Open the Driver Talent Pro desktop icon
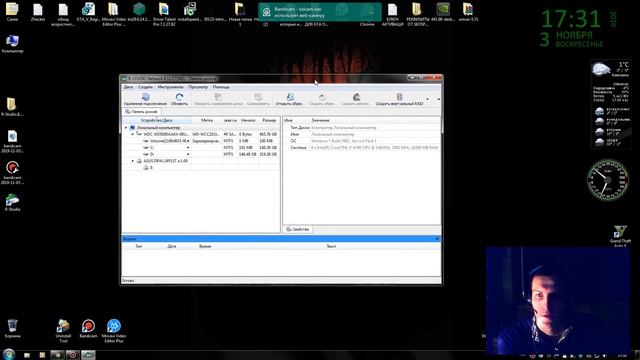640x360 pixels. click(x=164, y=14)
